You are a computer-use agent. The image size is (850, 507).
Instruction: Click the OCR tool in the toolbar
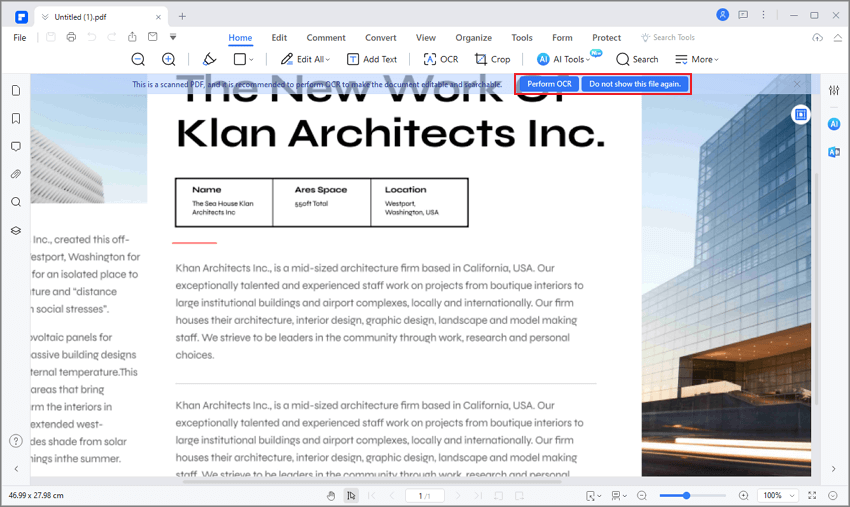click(440, 59)
